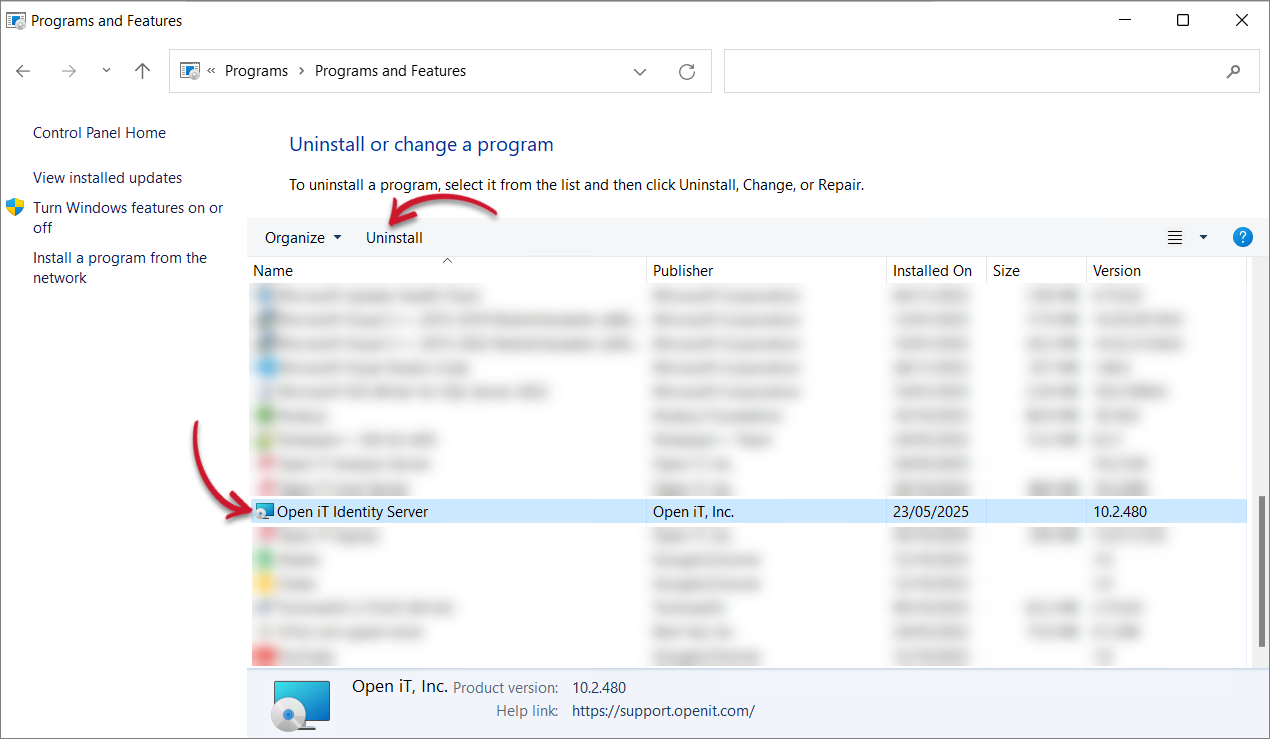The height and width of the screenshot is (739, 1270).
Task: Click Programs in the breadcrumb path
Action: click(256, 71)
